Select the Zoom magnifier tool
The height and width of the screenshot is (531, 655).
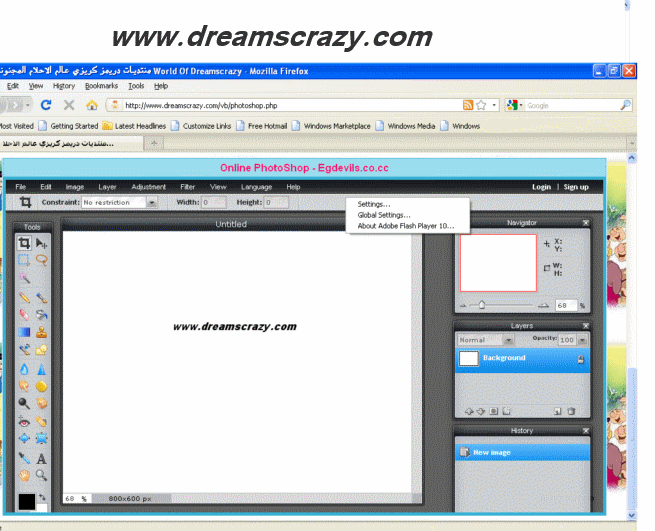pyautogui.click(x=41, y=475)
